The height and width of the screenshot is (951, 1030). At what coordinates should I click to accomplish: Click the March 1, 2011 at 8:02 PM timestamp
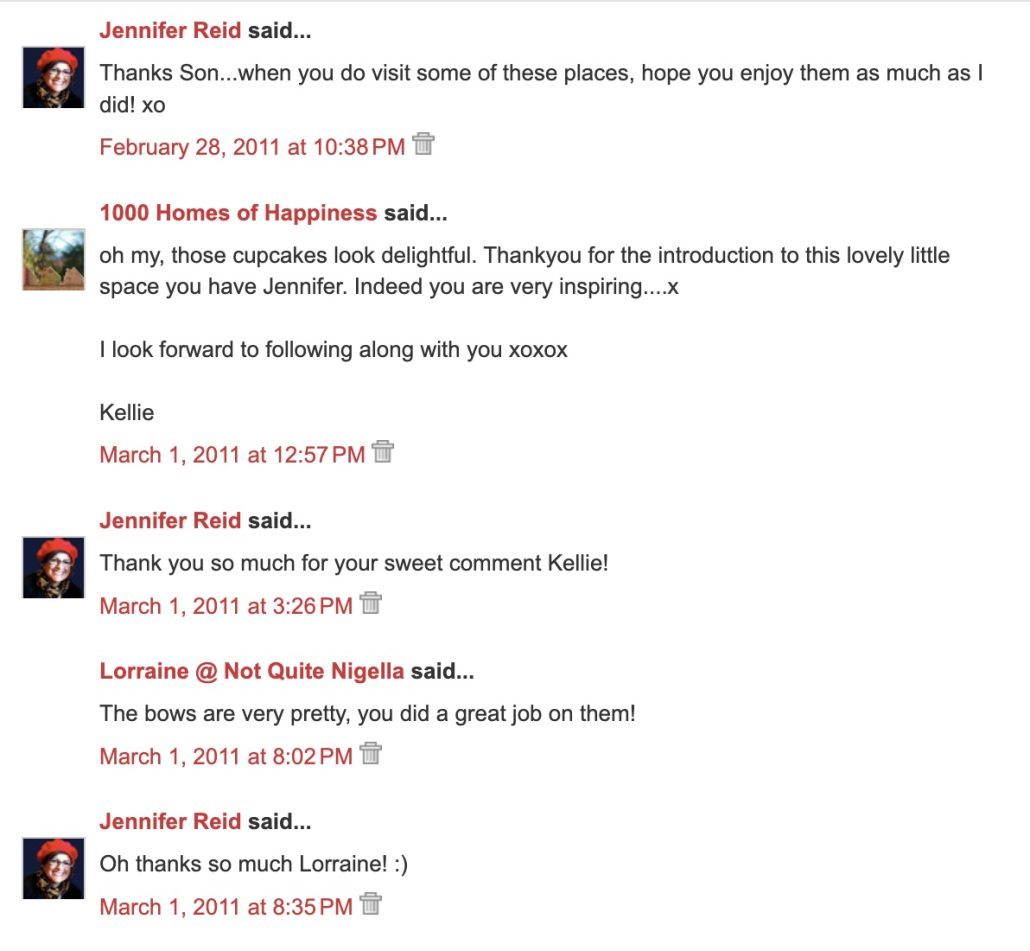coord(226,757)
